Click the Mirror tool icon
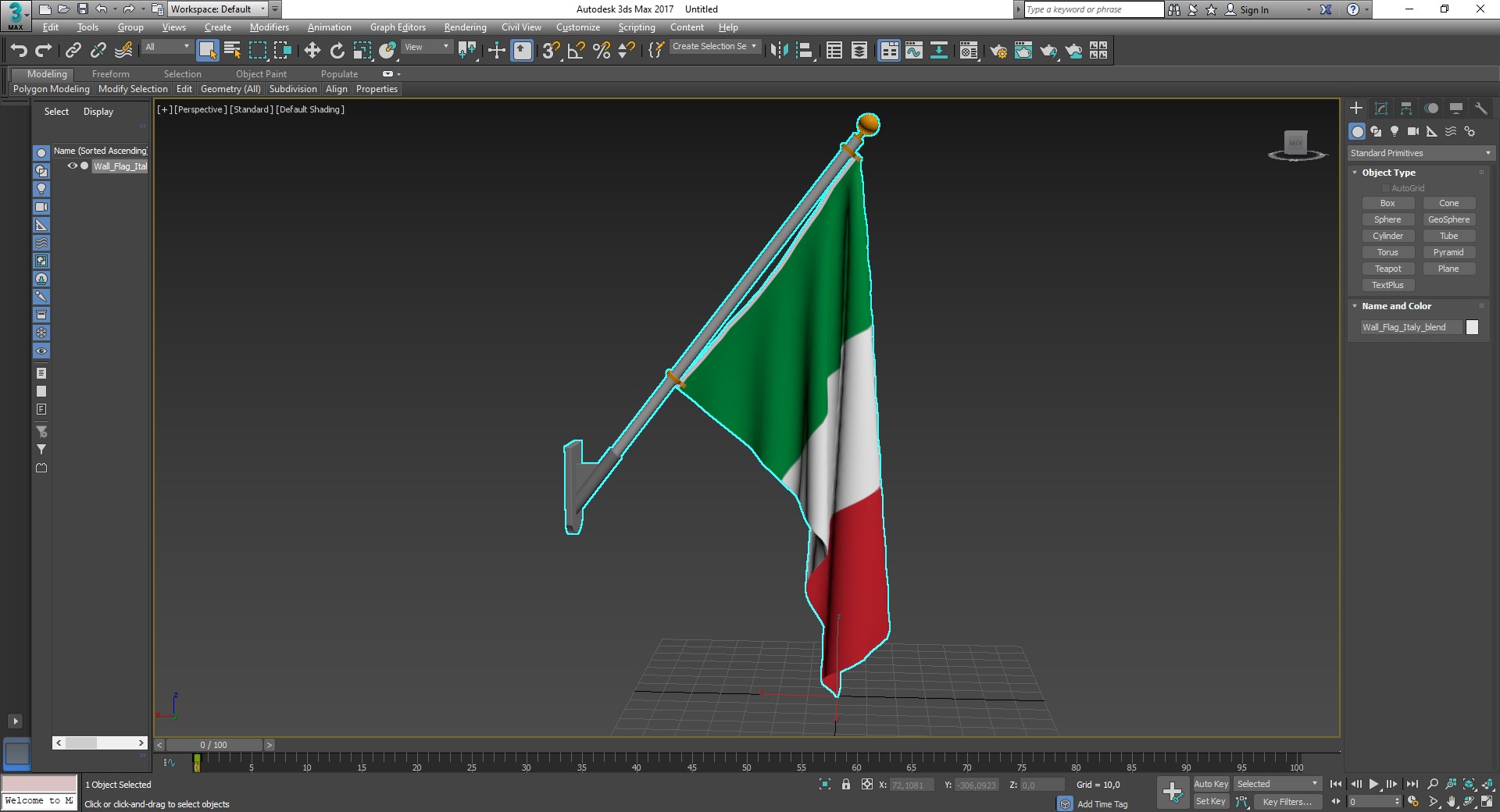 [x=779, y=51]
